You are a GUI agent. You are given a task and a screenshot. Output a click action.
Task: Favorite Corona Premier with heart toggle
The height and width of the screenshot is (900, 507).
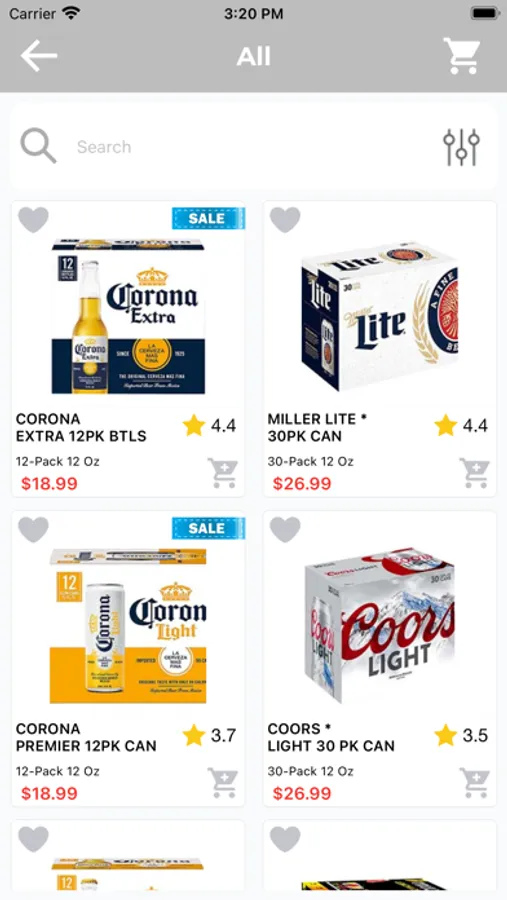(x=33, y=529)
